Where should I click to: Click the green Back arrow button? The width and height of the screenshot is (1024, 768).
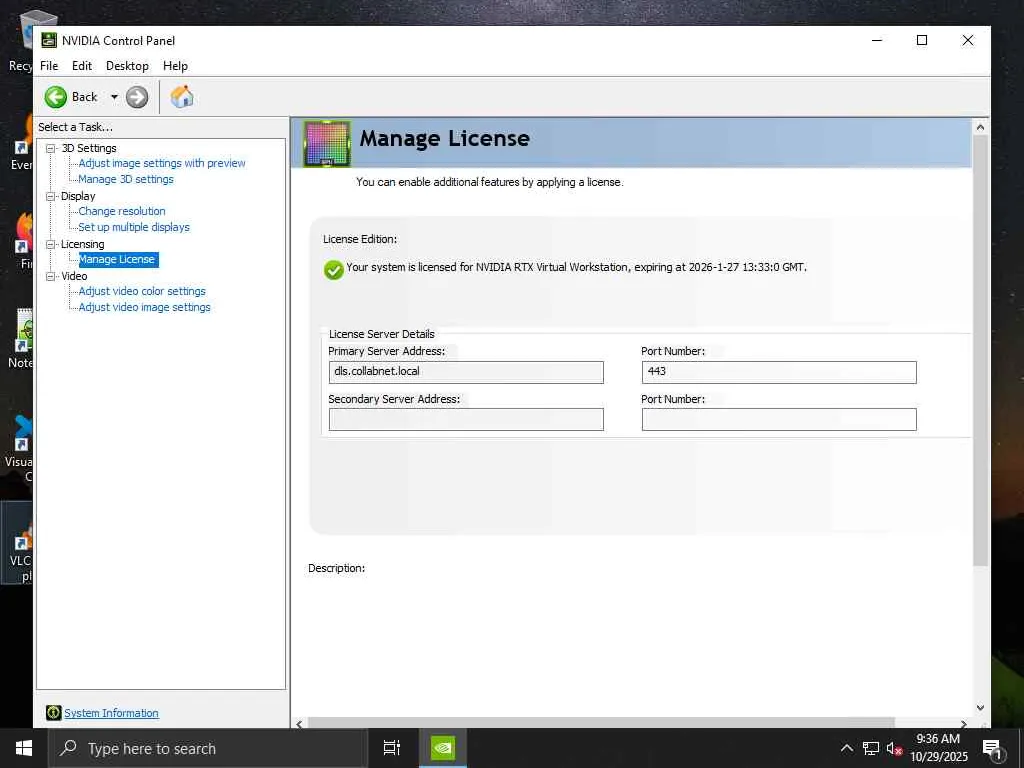click(x=56, y=97)
